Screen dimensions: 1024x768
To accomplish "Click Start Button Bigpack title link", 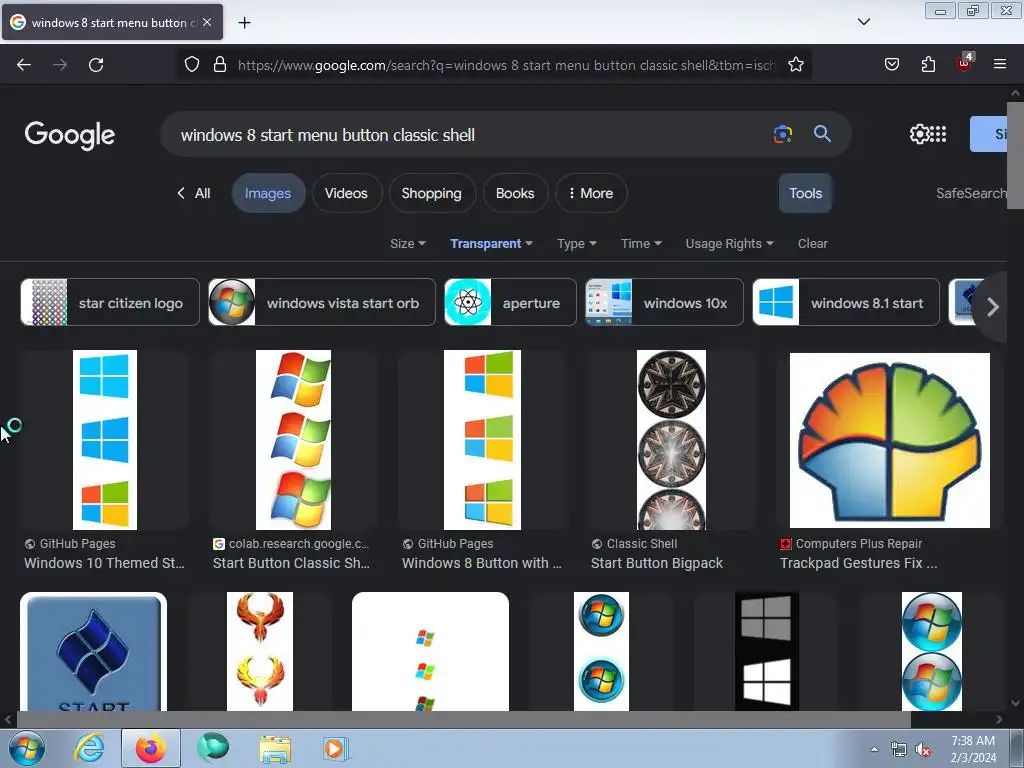I will click(x=656, y=563).
